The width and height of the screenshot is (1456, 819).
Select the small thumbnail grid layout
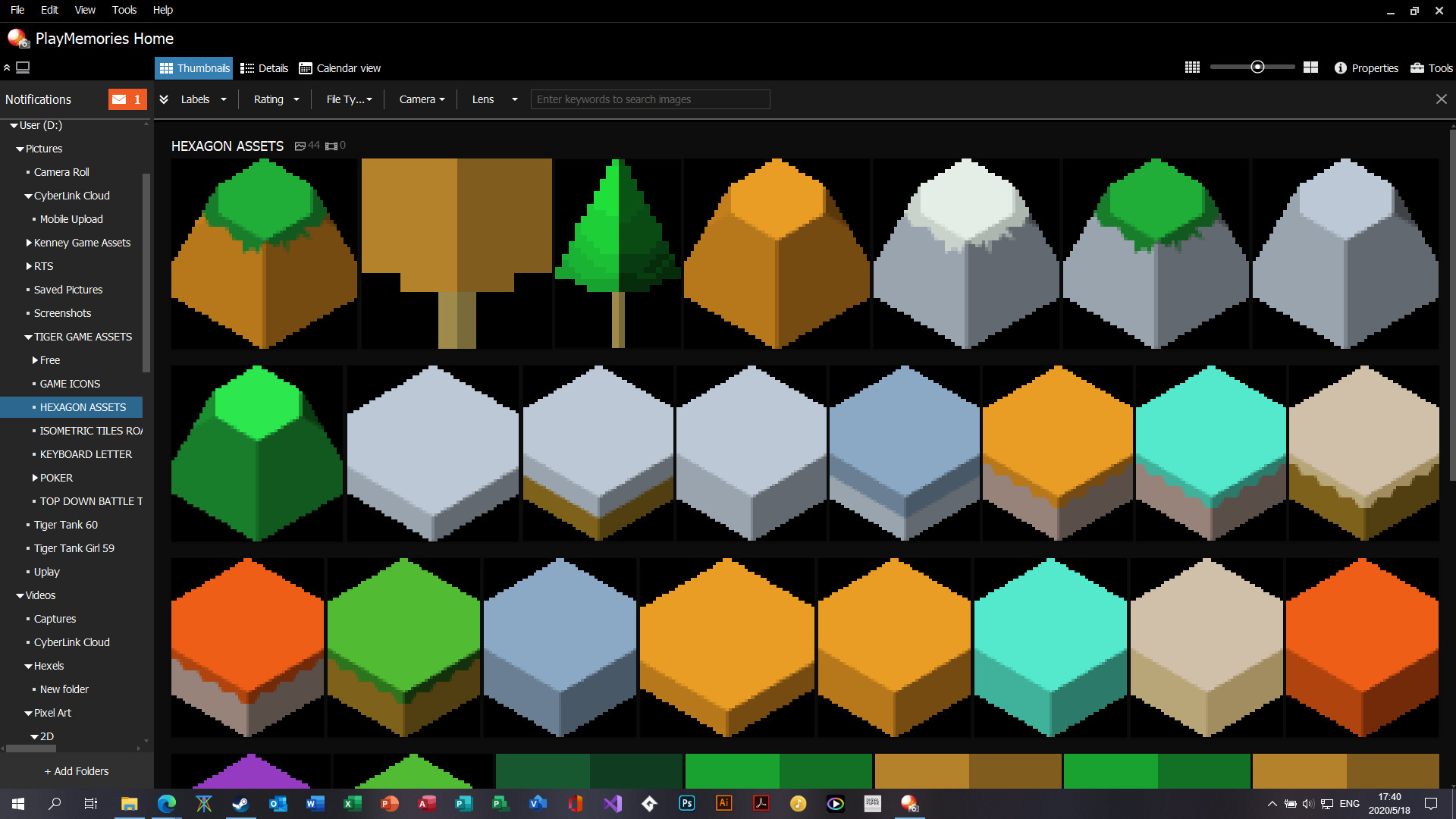tap(1191, 67)
